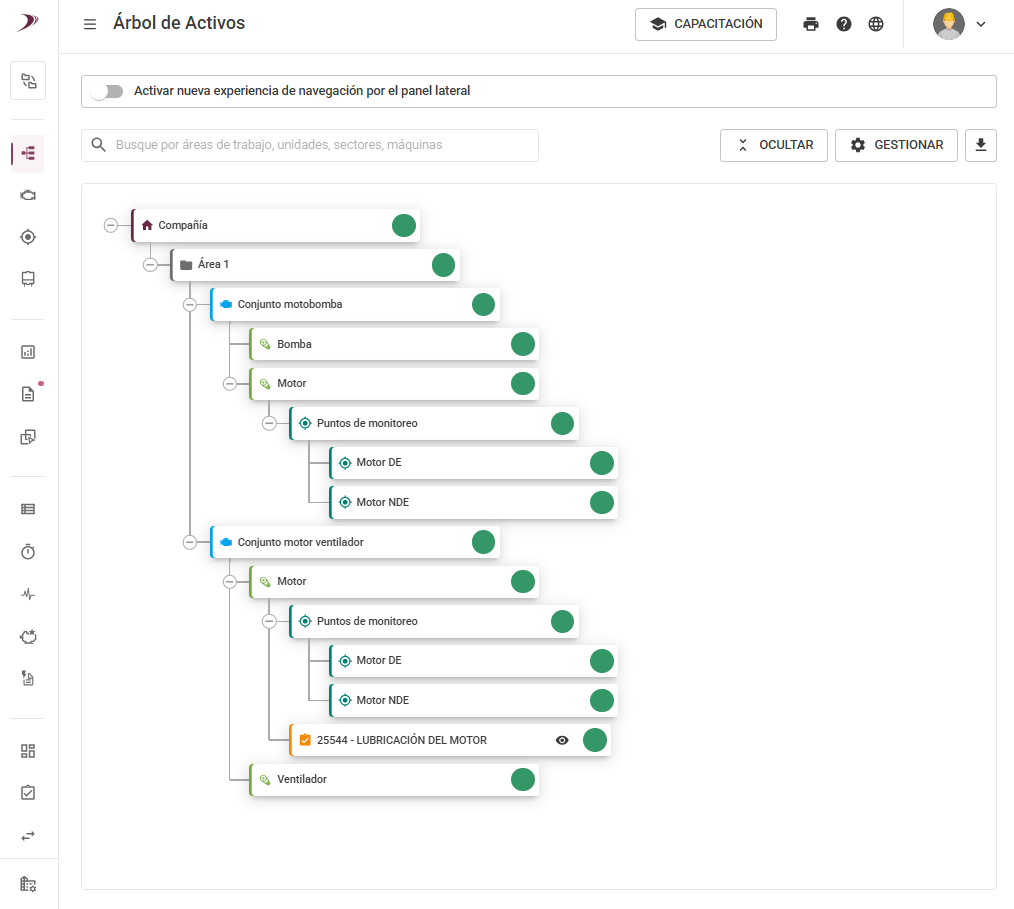Select the asset tree sidebar icon
This screenshot has width=1014, height=909.
click(x=28, y=153)
